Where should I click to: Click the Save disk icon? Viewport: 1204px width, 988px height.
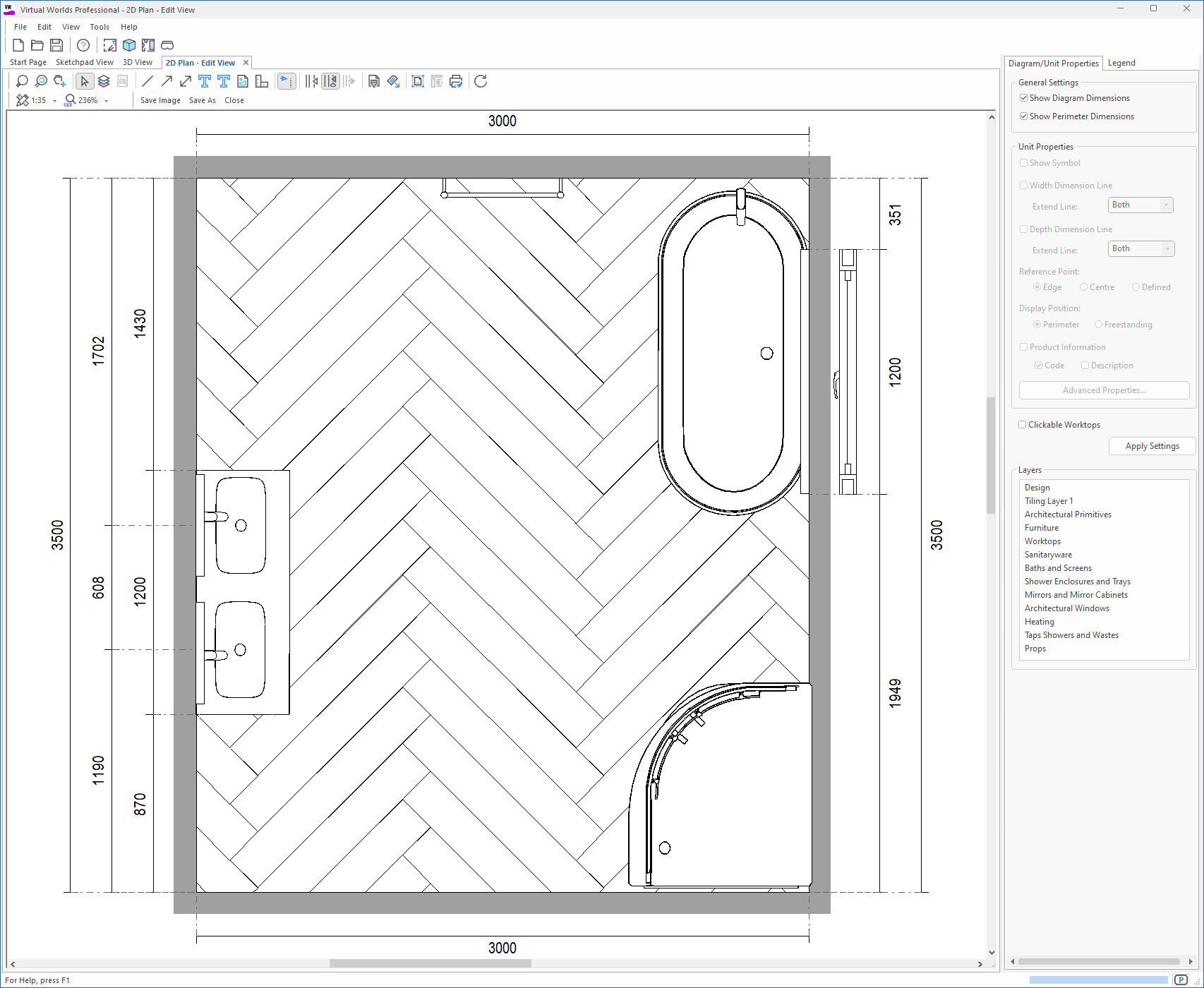tap(56, 45)
